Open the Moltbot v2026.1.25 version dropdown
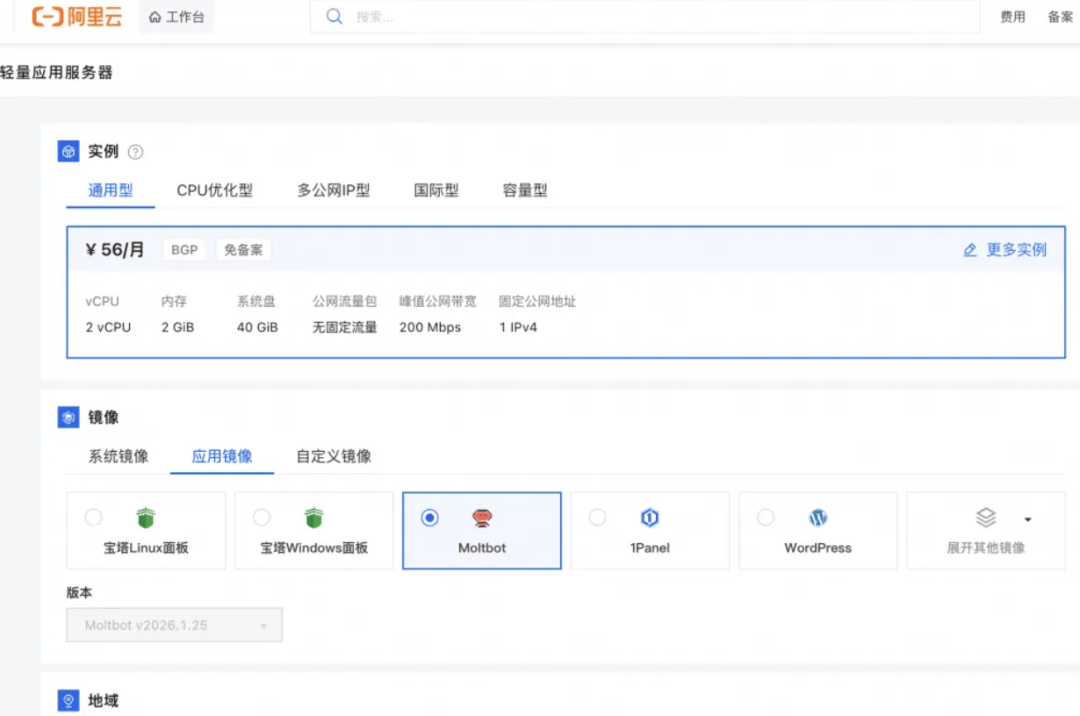The image size is (1080, 716). [175, 625]
